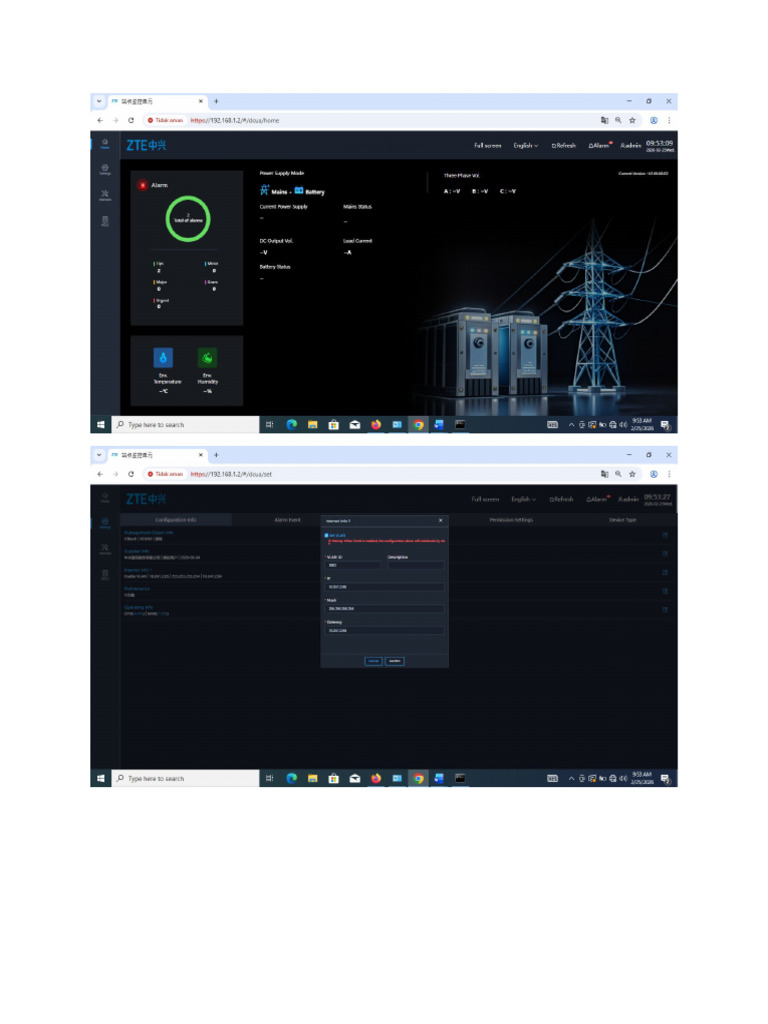Click Gateway input field in dialog
768x1024 pixels.
pos(385,630)
